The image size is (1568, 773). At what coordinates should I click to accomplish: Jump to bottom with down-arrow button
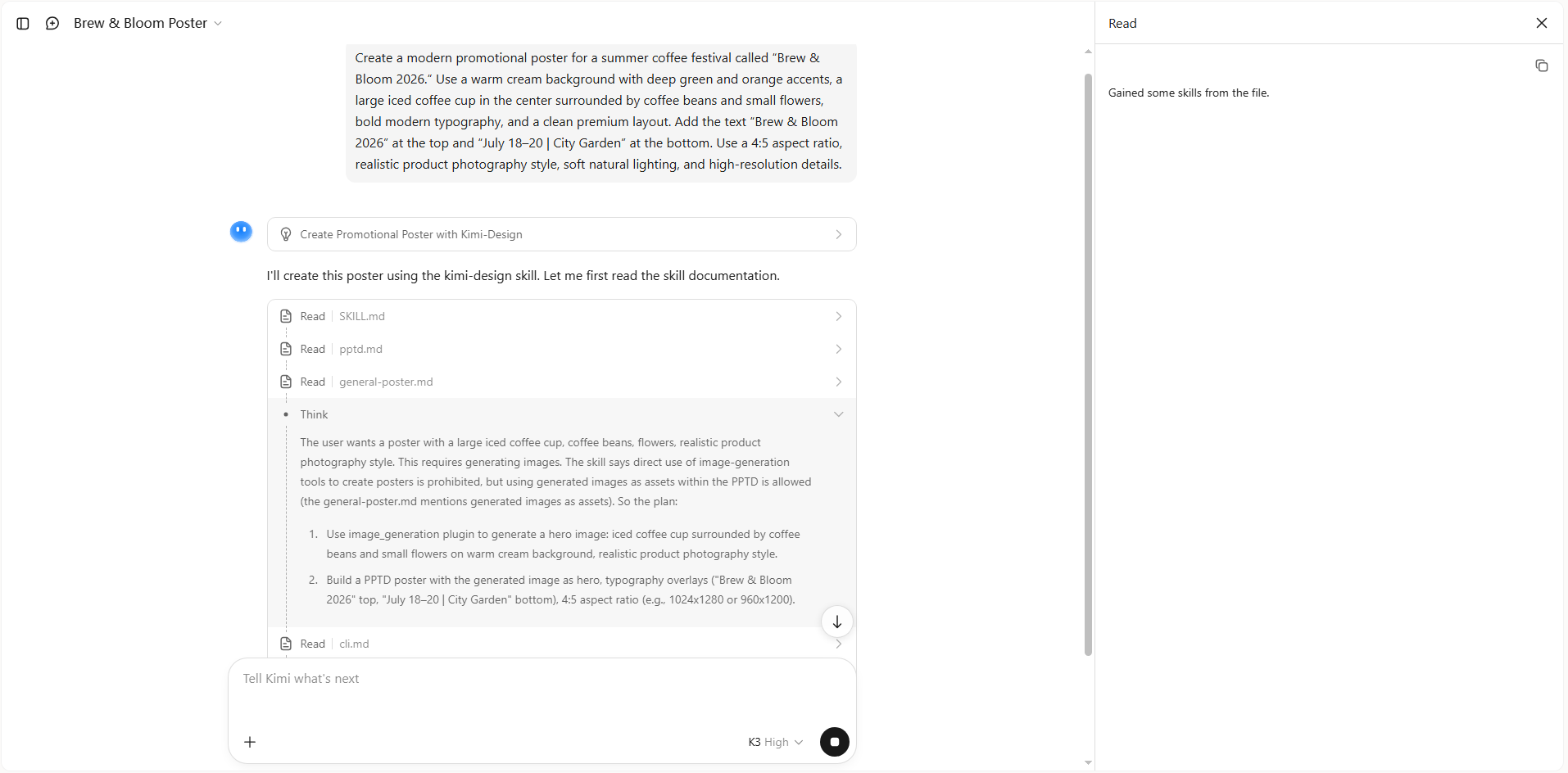(x=836, y=622)
